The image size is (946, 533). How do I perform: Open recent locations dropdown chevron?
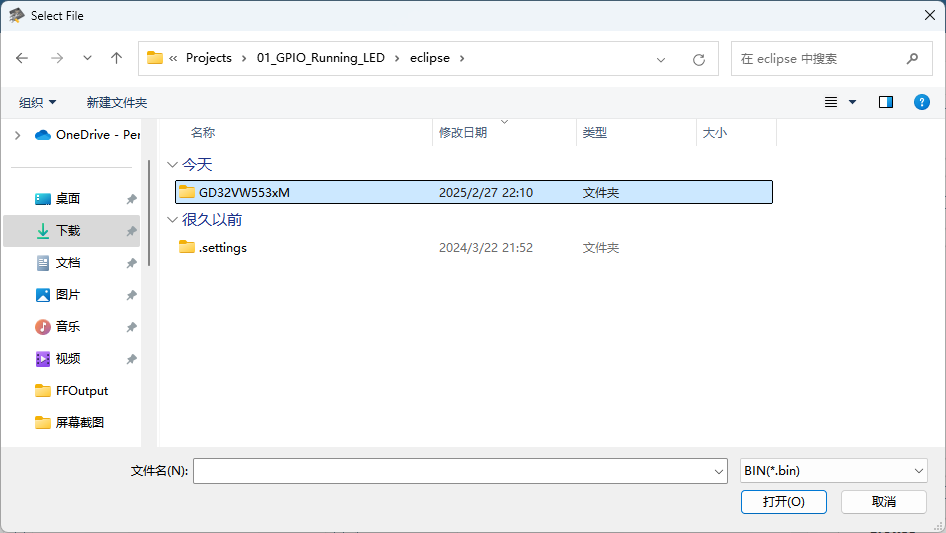[85, 59]
